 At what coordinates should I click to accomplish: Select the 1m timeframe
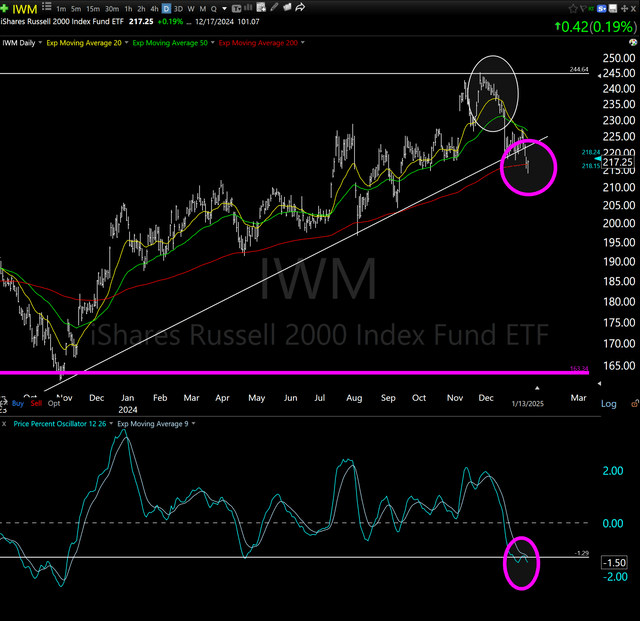pyautogui.click(x=61, y=9)
